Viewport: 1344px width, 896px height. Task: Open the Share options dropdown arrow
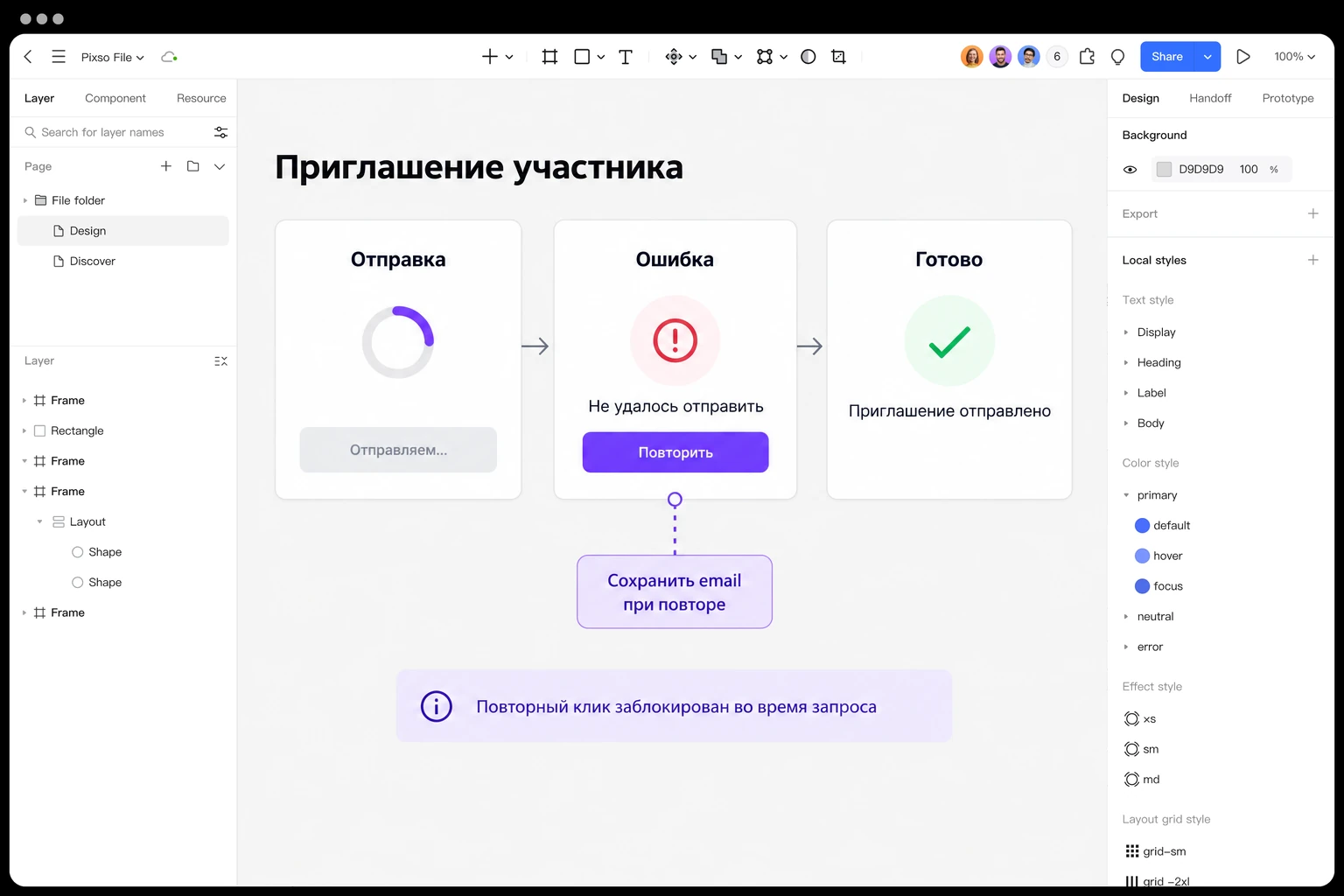(x=1207, y=57)
